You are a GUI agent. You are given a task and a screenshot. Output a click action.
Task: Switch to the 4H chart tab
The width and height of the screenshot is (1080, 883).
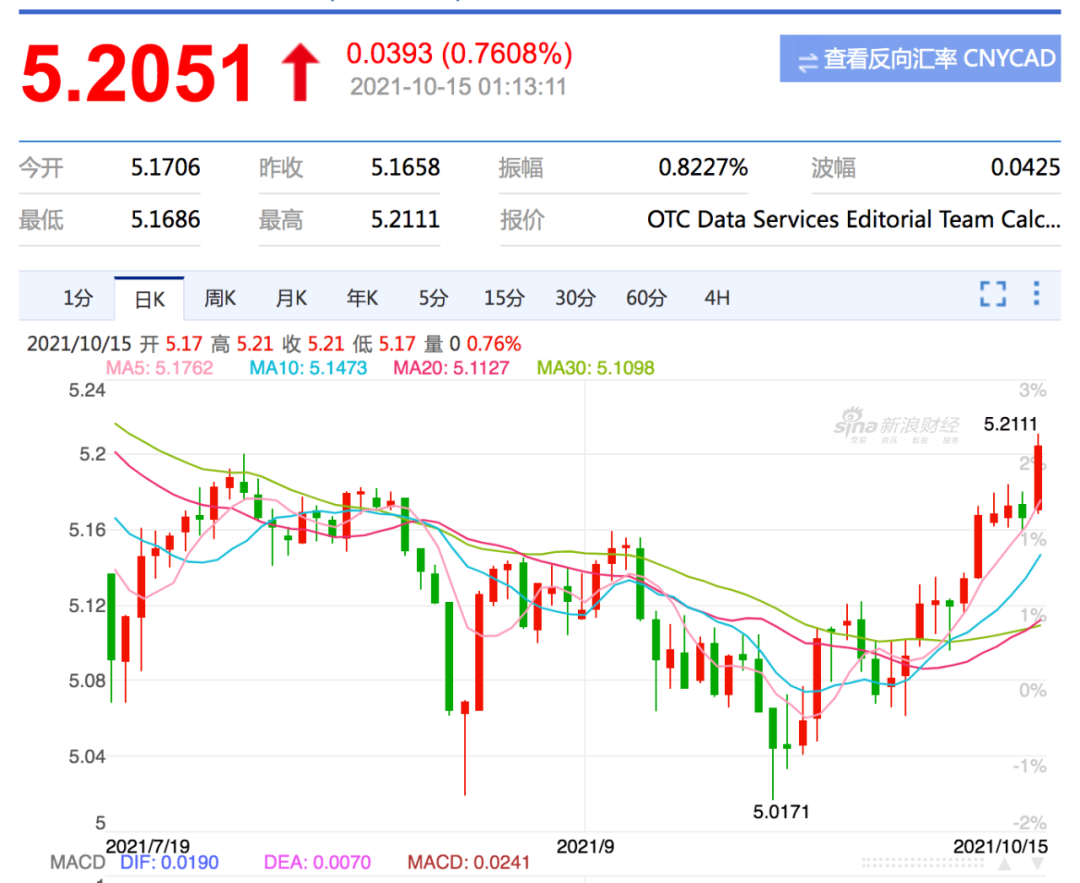[717, 298]
